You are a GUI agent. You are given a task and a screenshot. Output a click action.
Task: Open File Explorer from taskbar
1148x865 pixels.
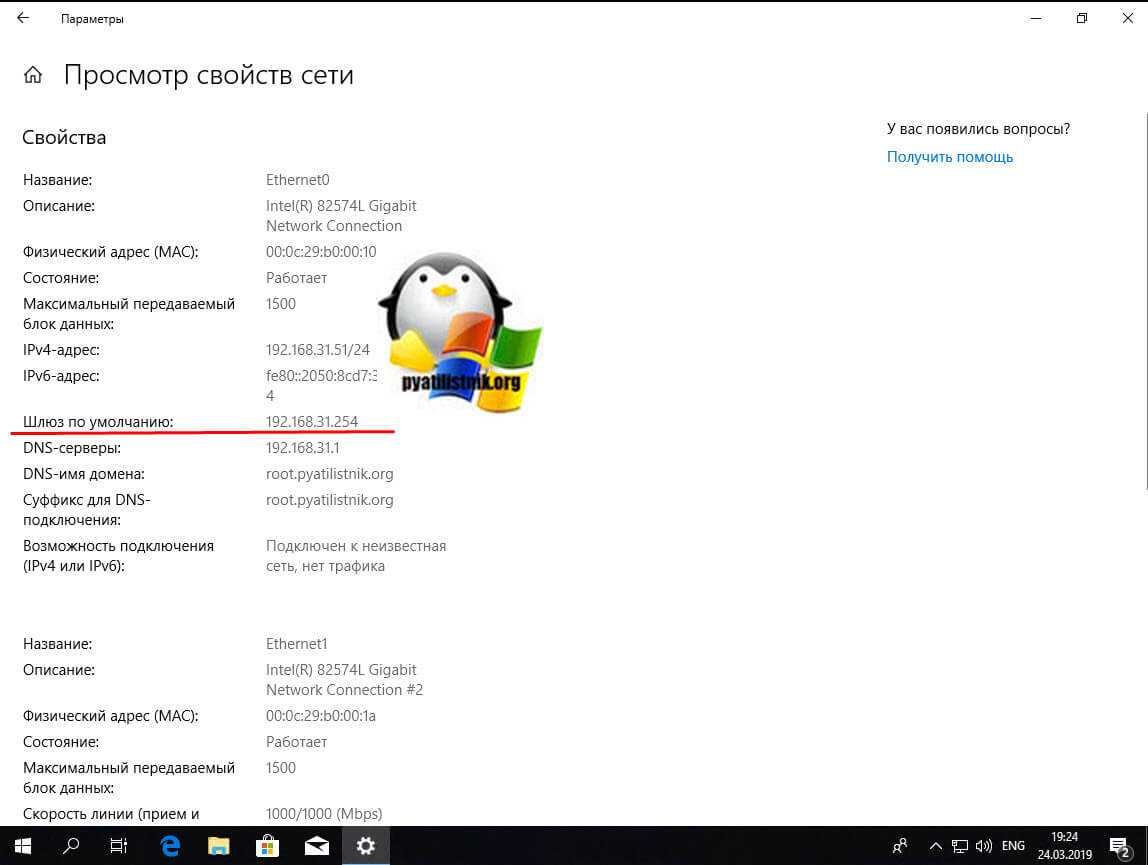(x=218, y=846)
